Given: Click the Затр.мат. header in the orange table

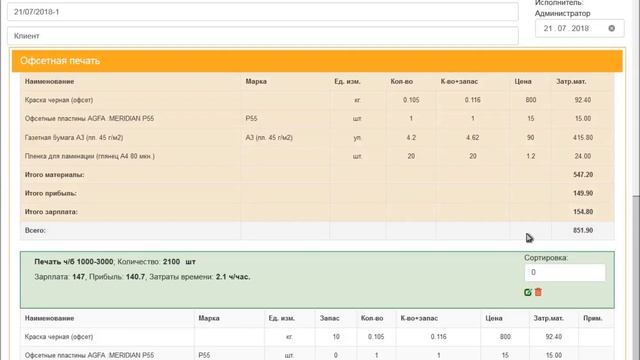Looking at the screenshot, I should [x=571, y=82].
